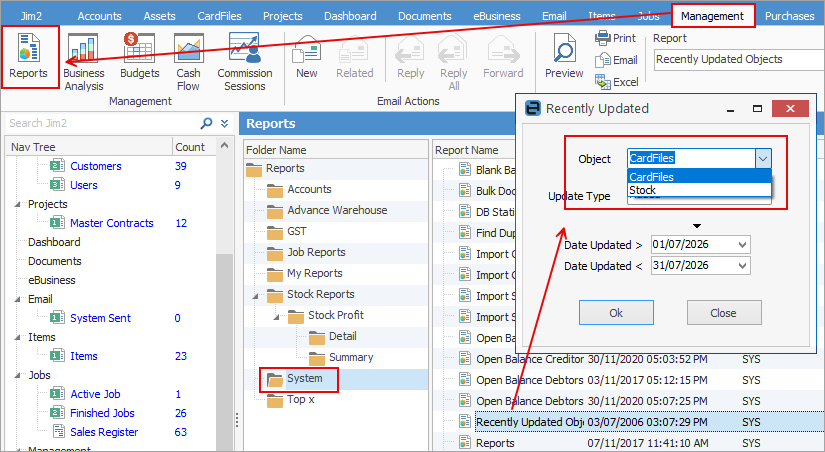The width and height of the screenshot is (825, 452).
Task: Click the Close button in dialog
Action: pyautogui.click(x=724, y=313)
